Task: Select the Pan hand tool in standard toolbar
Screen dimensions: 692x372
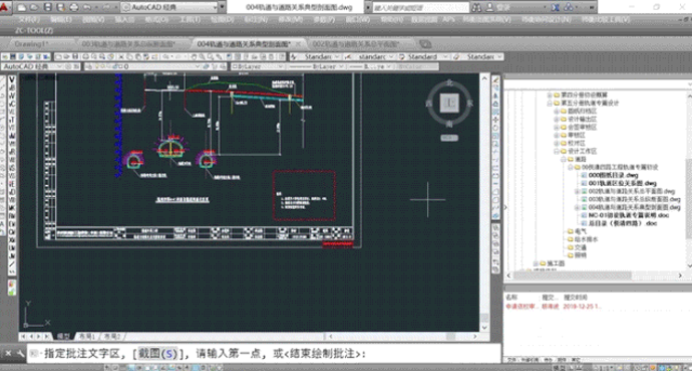Action: coord(193,57)
